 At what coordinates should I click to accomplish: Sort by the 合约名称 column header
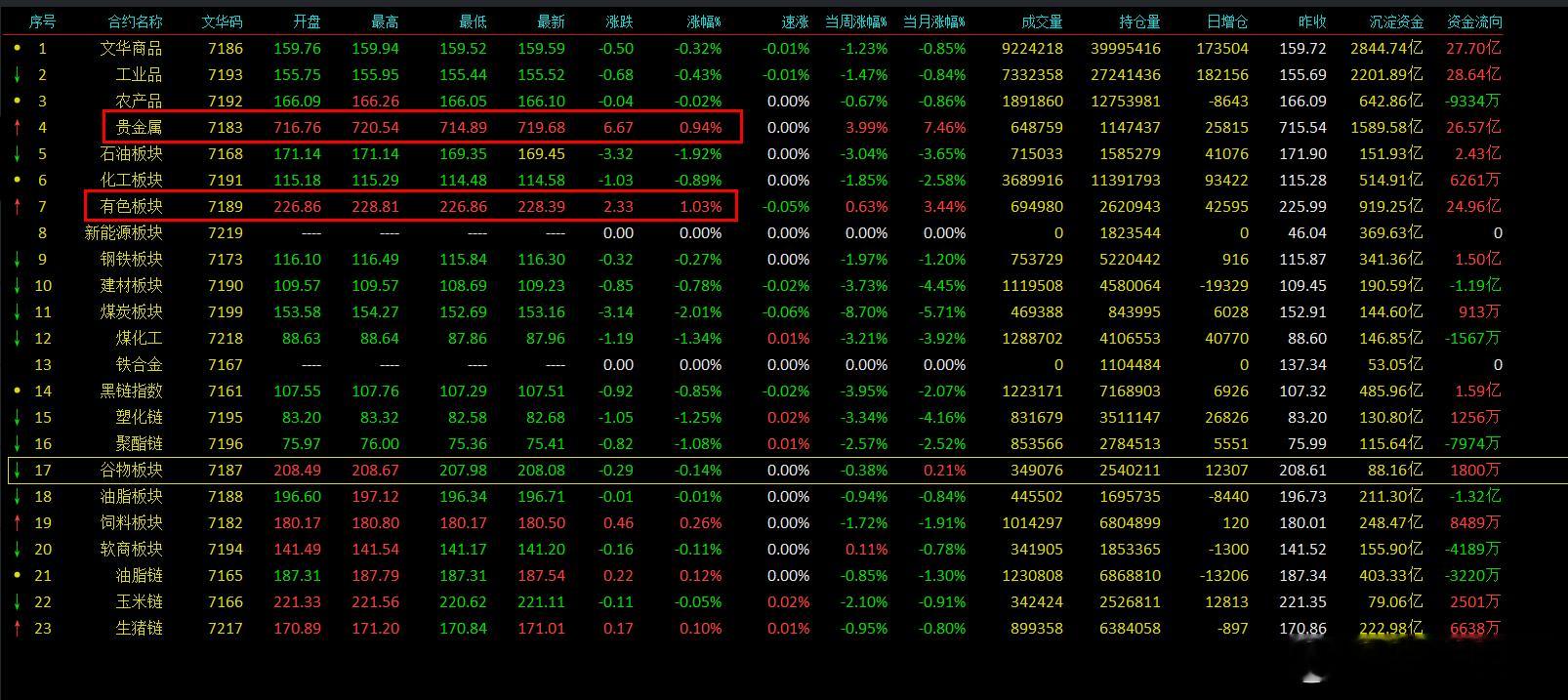point(135,21)
